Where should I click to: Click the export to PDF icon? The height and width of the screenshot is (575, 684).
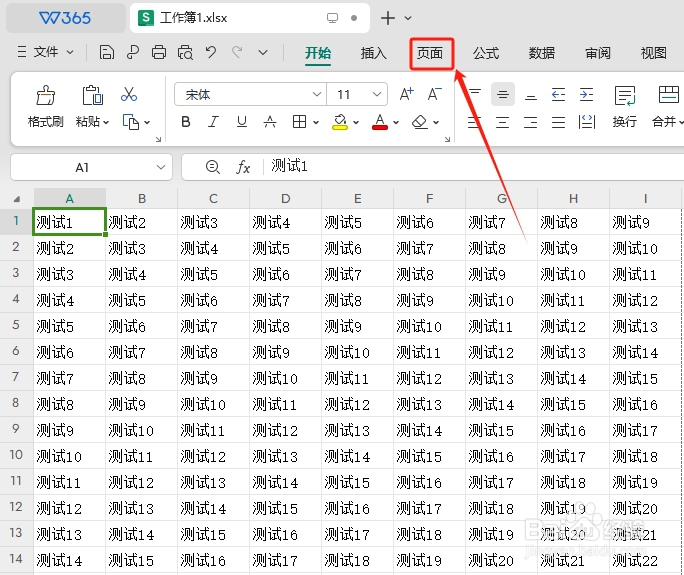[133, 52]
